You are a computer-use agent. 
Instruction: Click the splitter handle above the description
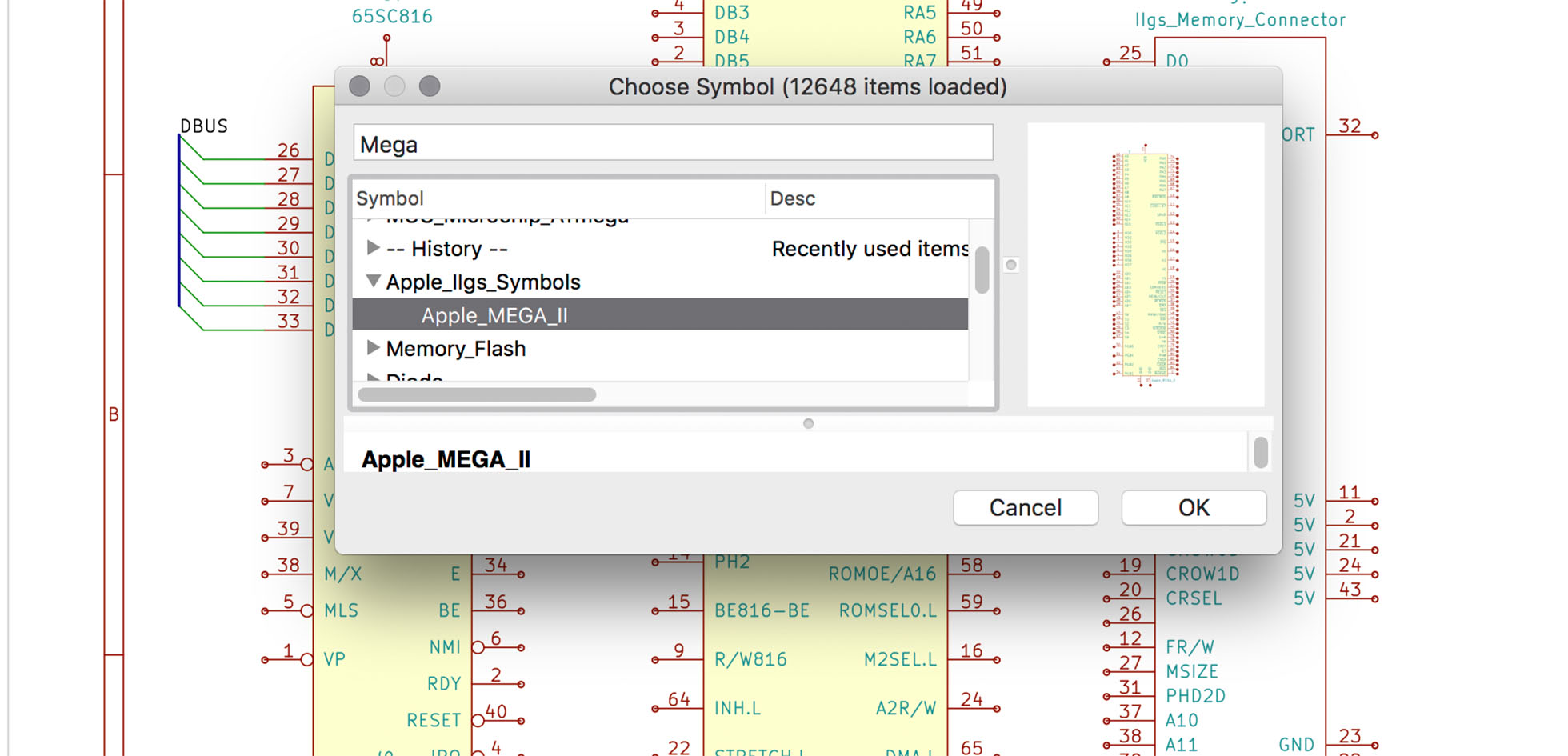pyautogui.click(x=808, y=423)
